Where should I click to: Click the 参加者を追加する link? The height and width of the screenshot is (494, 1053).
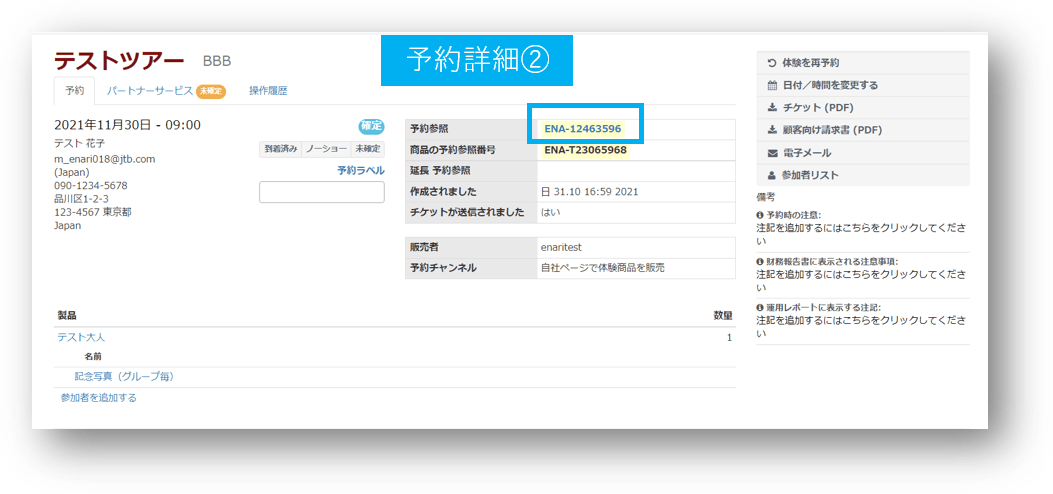pyautogui.click(x=99, y=398)
